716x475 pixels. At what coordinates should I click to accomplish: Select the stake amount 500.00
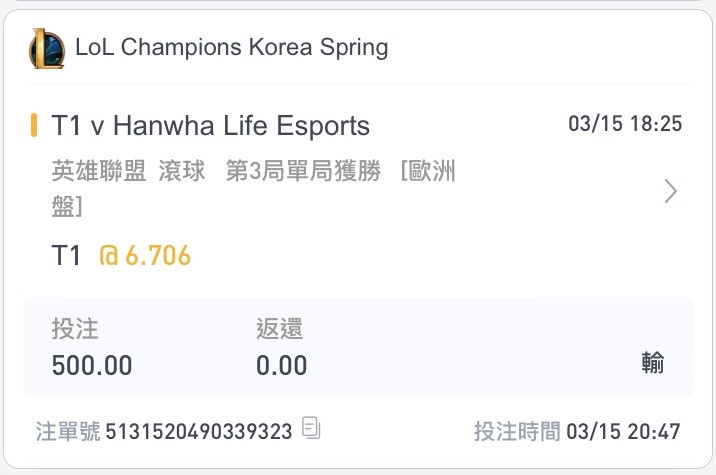pos(92,365)
